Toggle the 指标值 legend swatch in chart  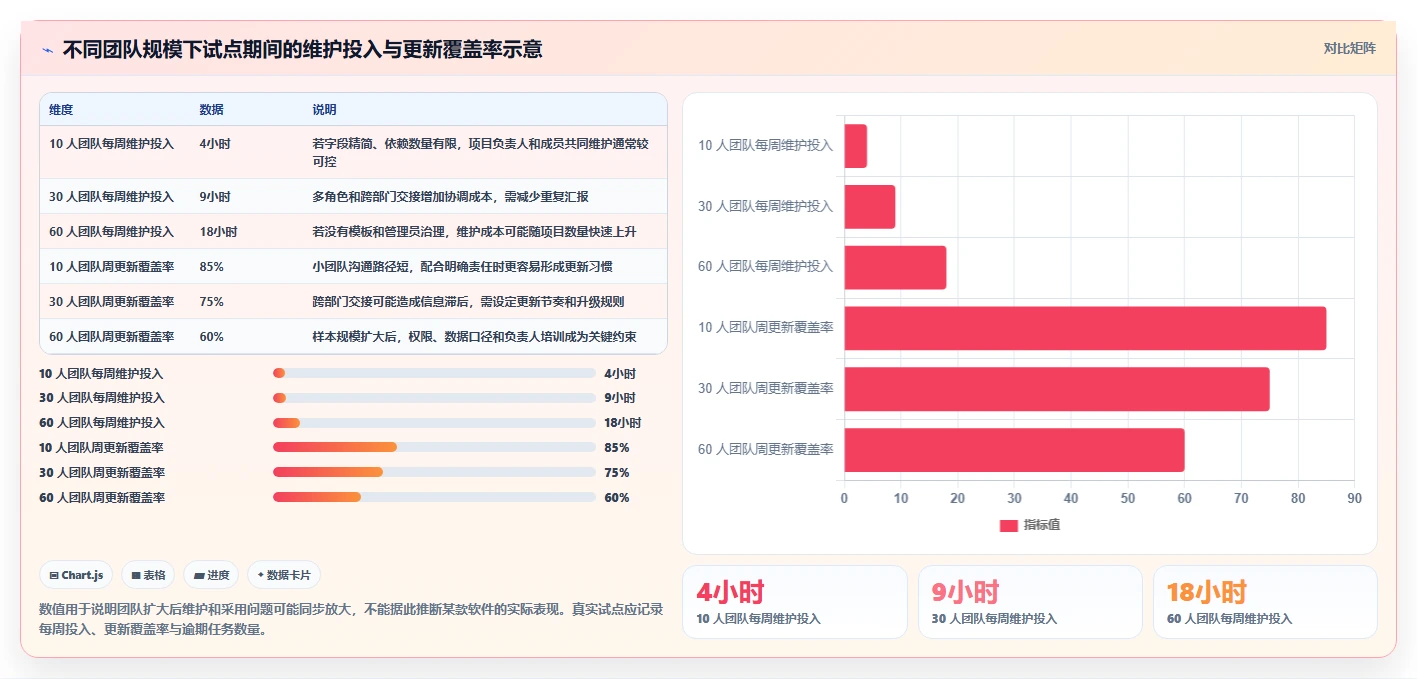click(x=1009, y=525)
